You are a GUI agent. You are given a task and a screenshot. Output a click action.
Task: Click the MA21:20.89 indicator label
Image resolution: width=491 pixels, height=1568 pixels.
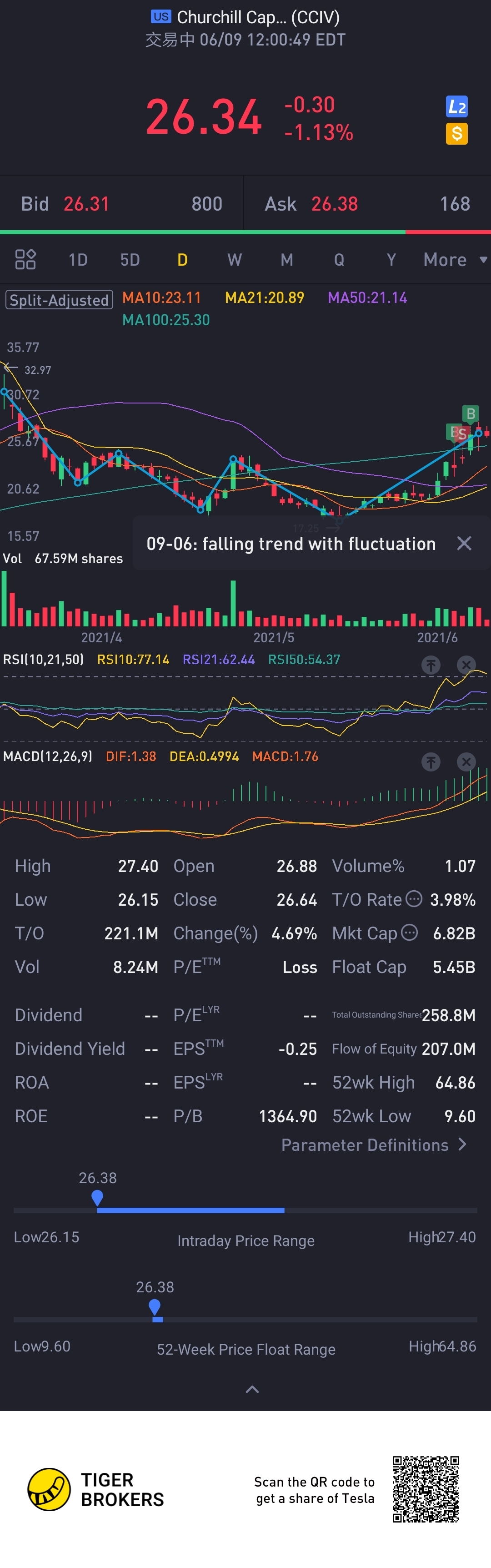pyautogui.click(x=264, y=297)
